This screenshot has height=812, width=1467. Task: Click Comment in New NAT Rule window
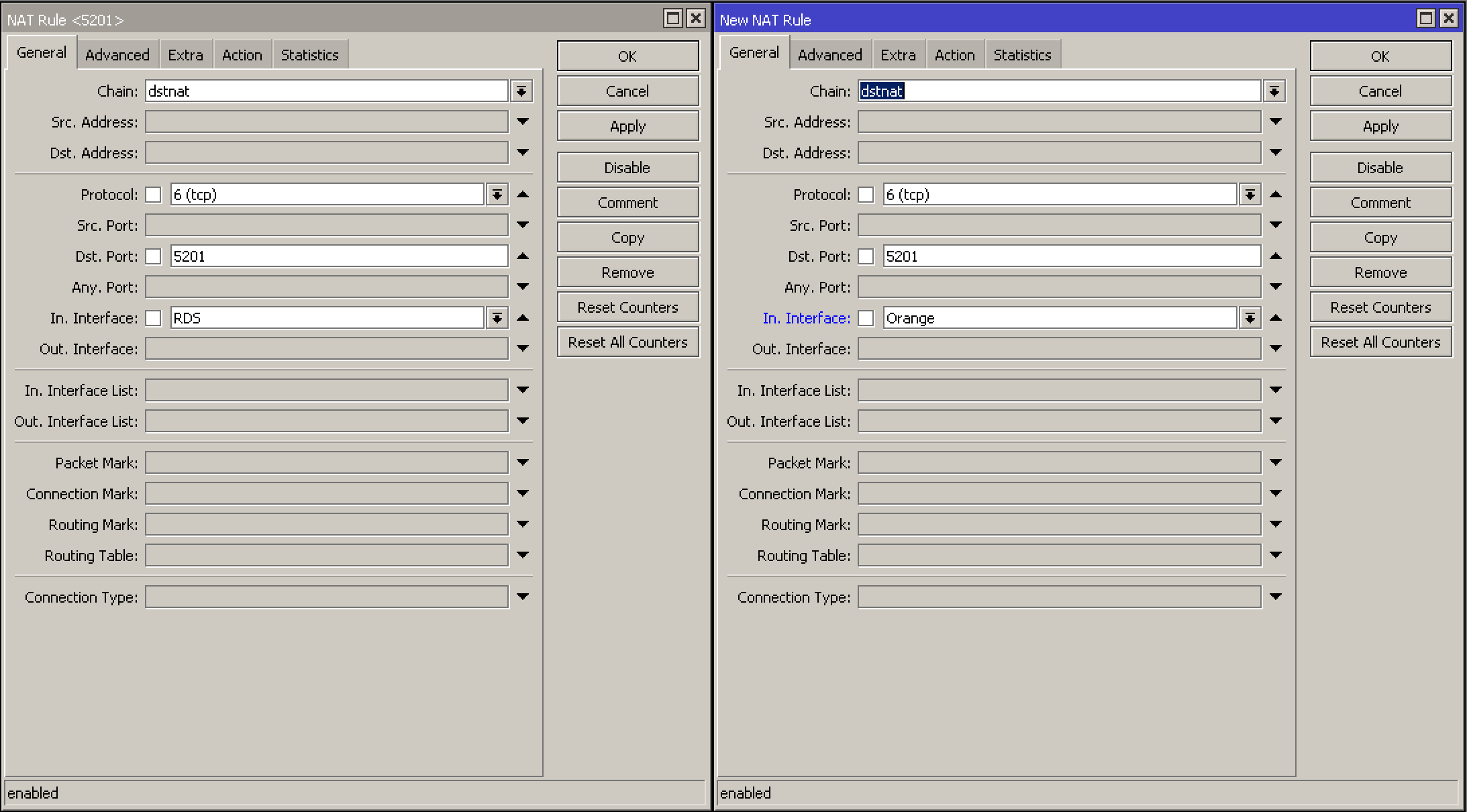[x=1380, y=203]
